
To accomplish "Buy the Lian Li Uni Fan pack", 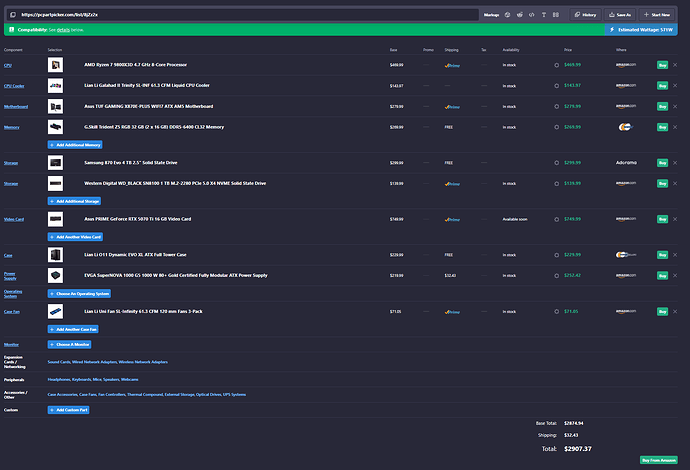I will pos(662,311).
